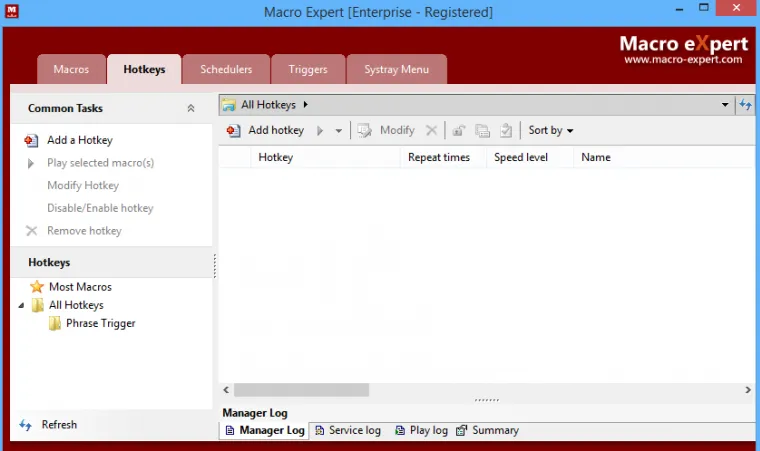Click the star icon for Most Macros
The width and height of the screenshot is (760, 451).
click(x=37, y=287)
